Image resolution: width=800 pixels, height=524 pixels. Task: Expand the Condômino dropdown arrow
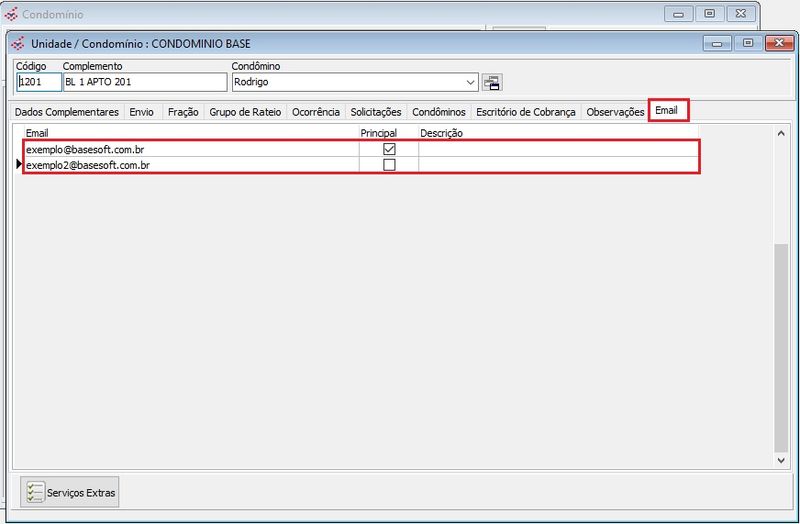471,82
